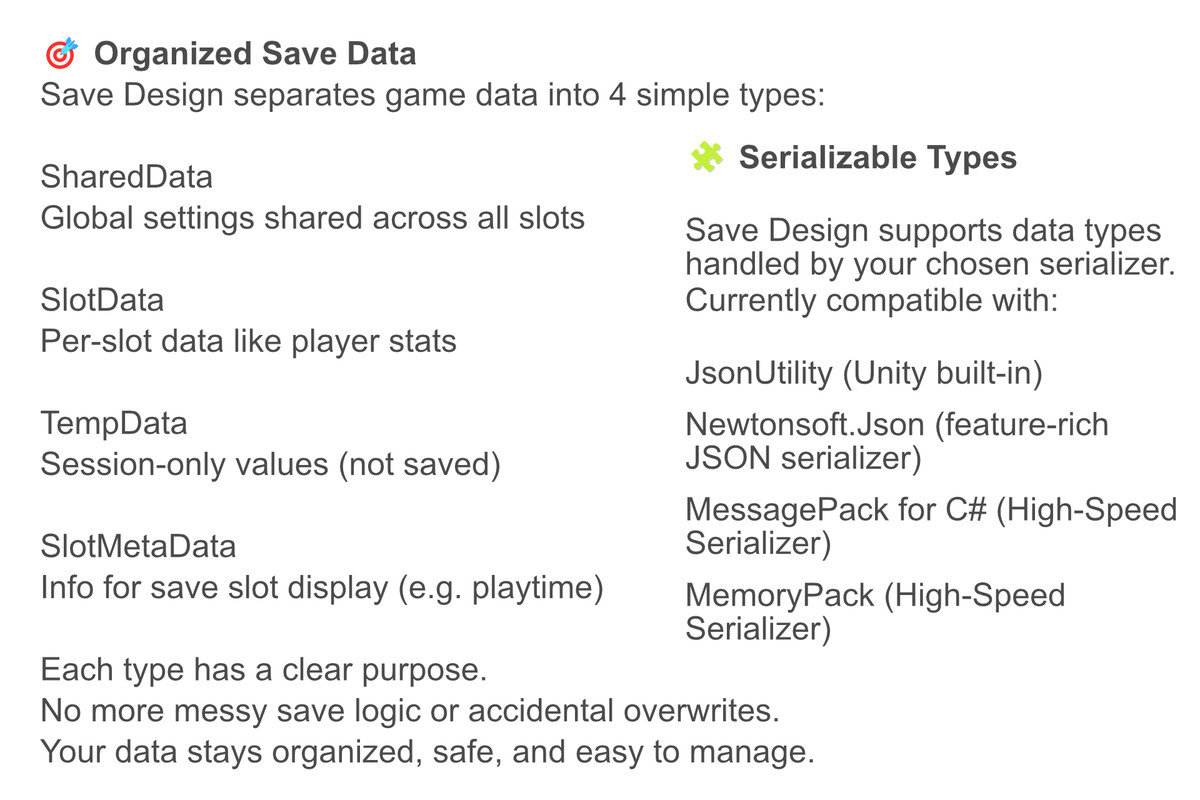1200x800 pixels.
Task: Select the SlotMetaData type name
Action: point(138,546)
